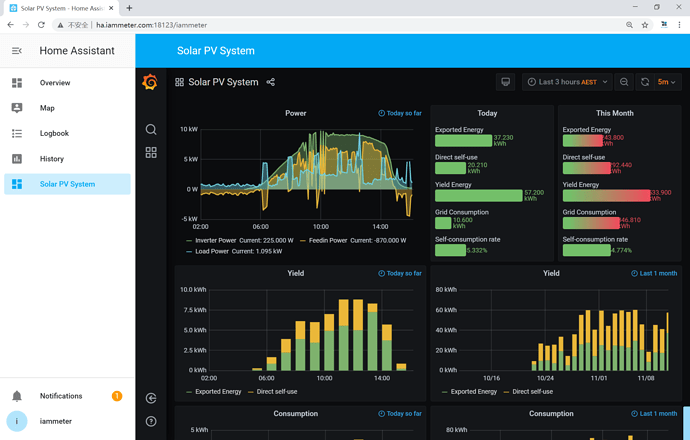Open the Last 3 hours time picker

click(567, 82)
